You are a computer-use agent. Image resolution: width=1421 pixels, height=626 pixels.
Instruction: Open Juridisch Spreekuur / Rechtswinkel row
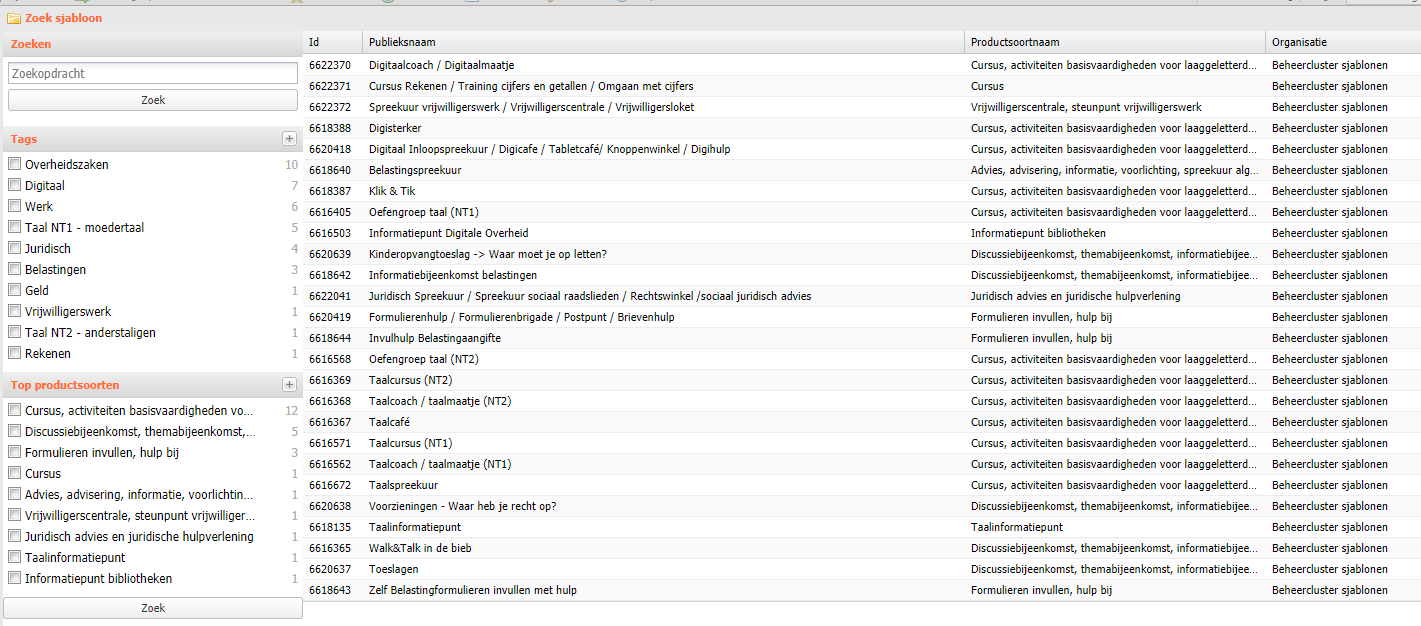[x=862, y=296]
